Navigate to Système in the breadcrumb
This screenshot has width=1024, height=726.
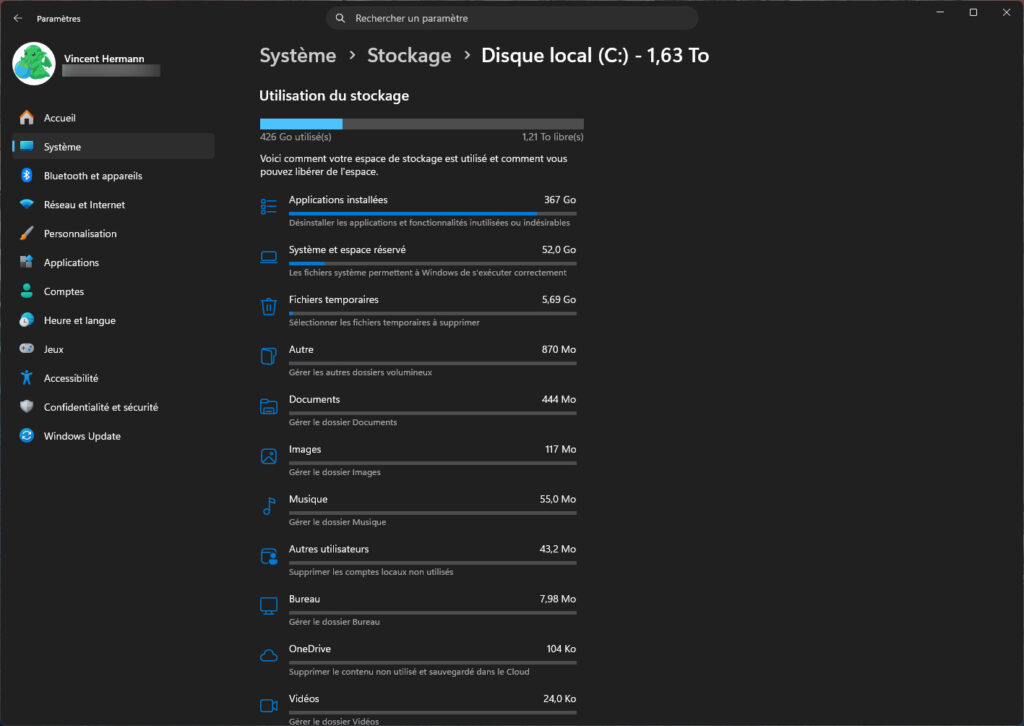tap(298, 55)
